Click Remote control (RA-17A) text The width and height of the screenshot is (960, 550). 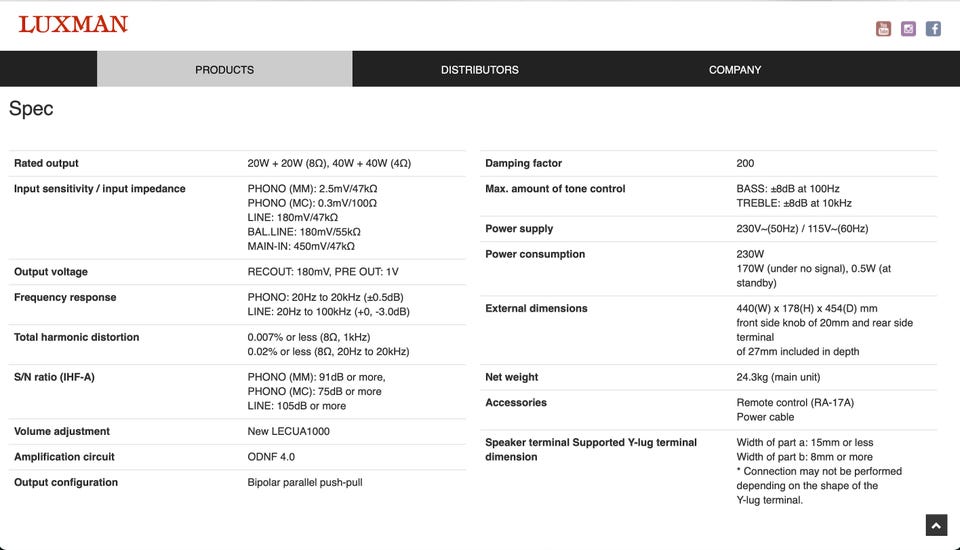(795, 403)
